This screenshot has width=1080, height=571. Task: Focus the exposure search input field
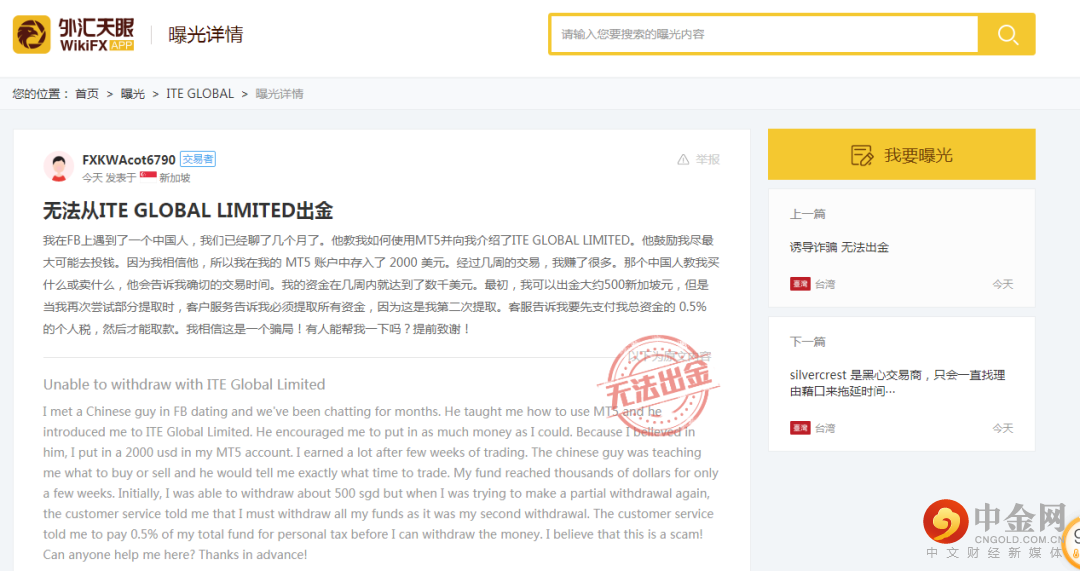coord(764,35)
